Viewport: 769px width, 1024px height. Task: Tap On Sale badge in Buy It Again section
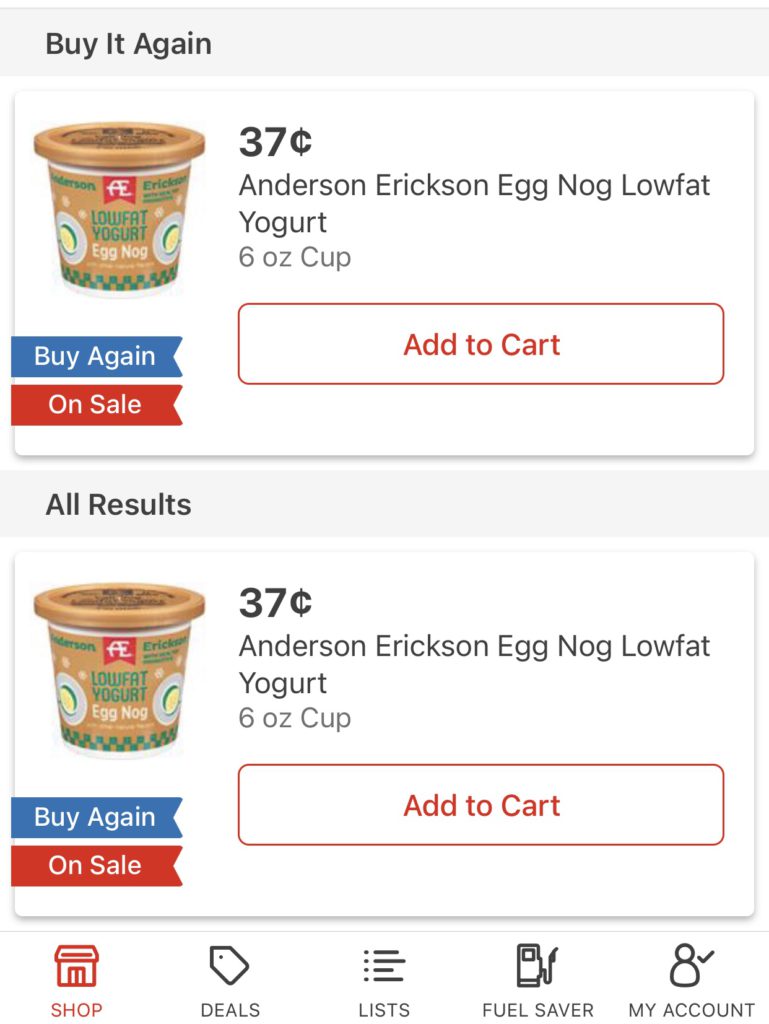[x=95, y=405]
